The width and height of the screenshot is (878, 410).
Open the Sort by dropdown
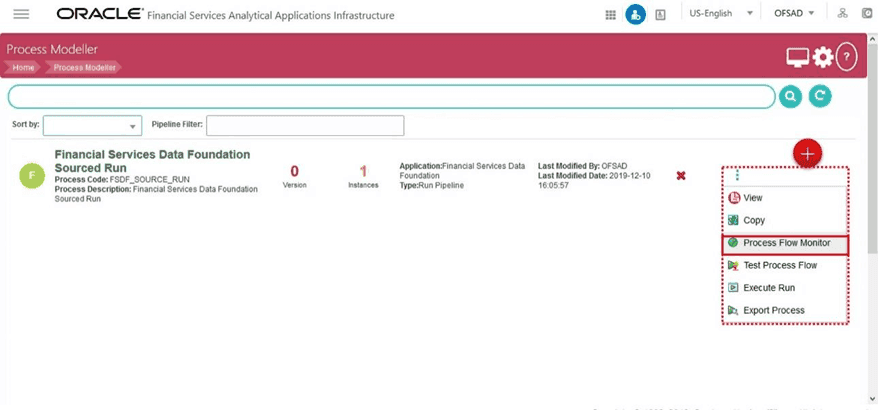click(92, 125)
